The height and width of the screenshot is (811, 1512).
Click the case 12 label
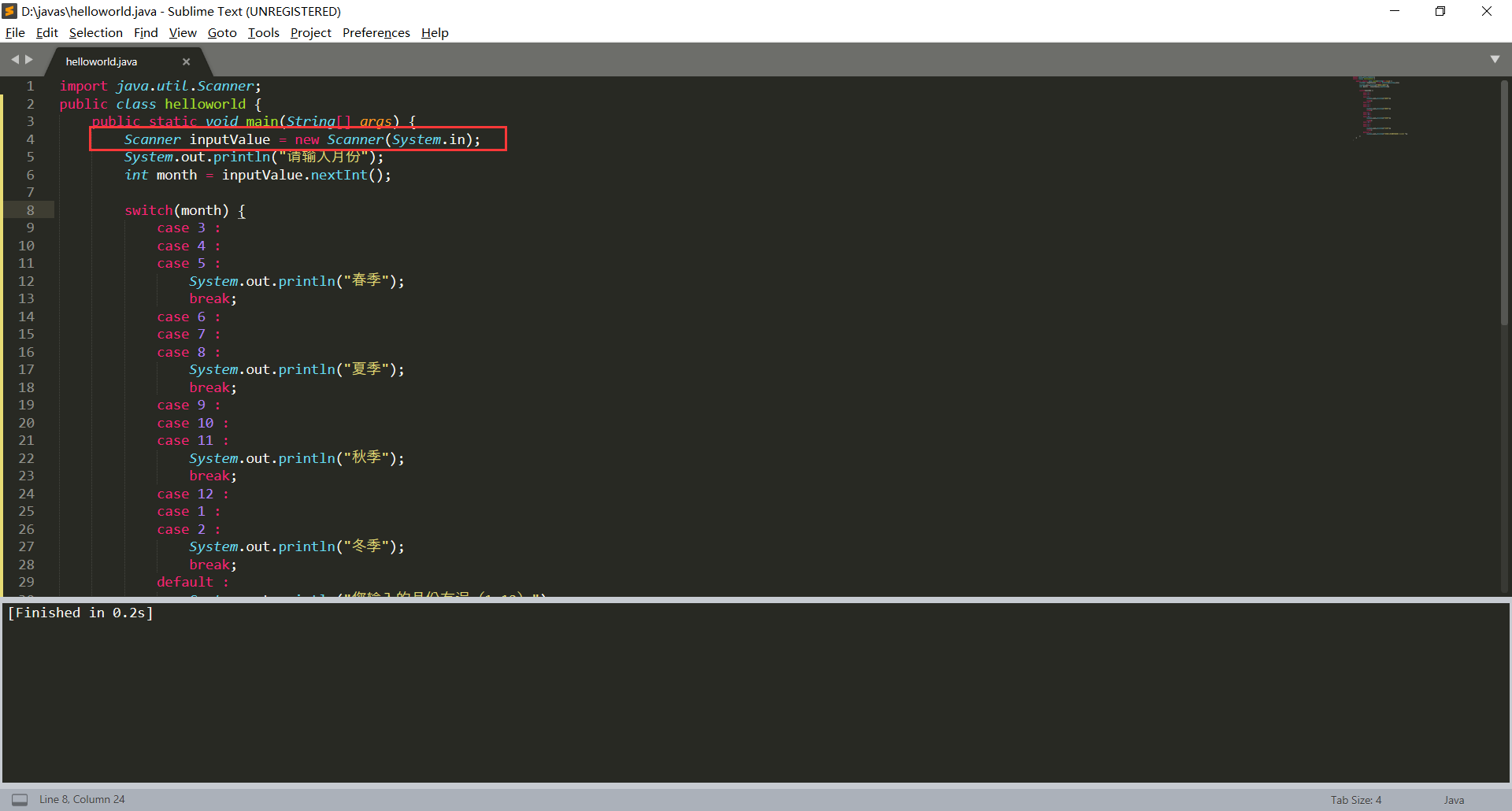(193, 494)
